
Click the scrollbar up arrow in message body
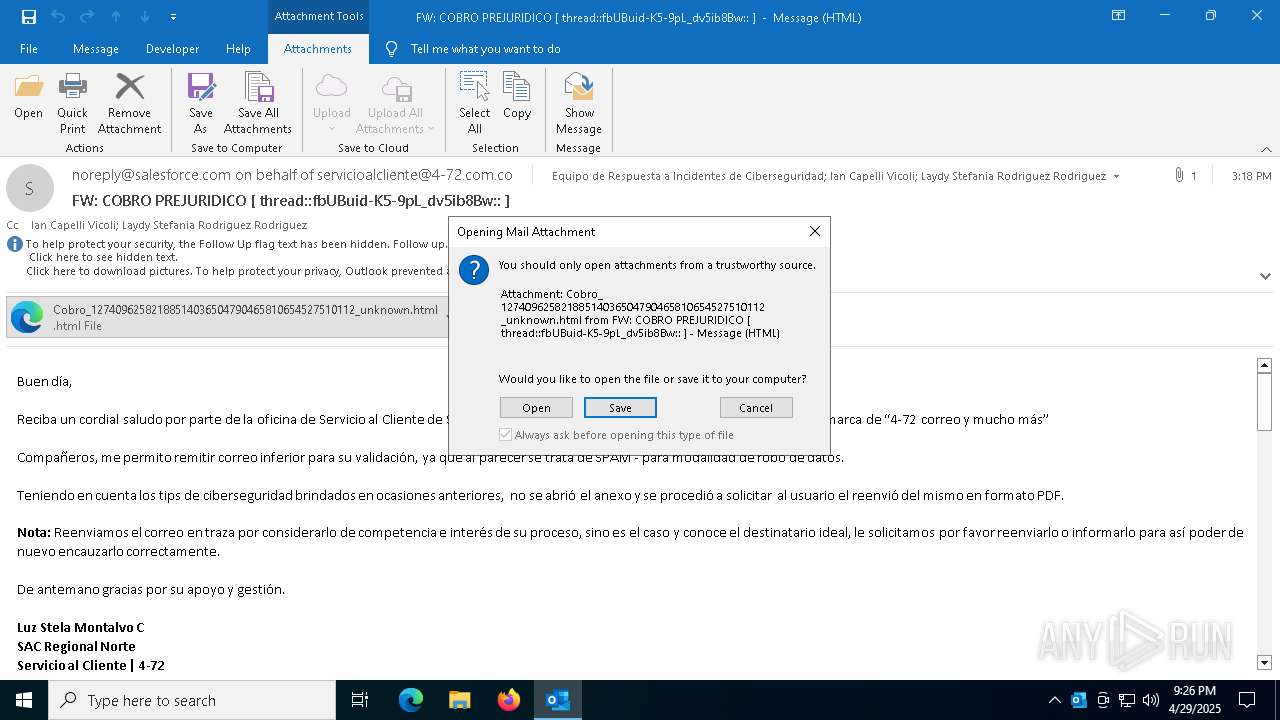[x=1264, y=365]
